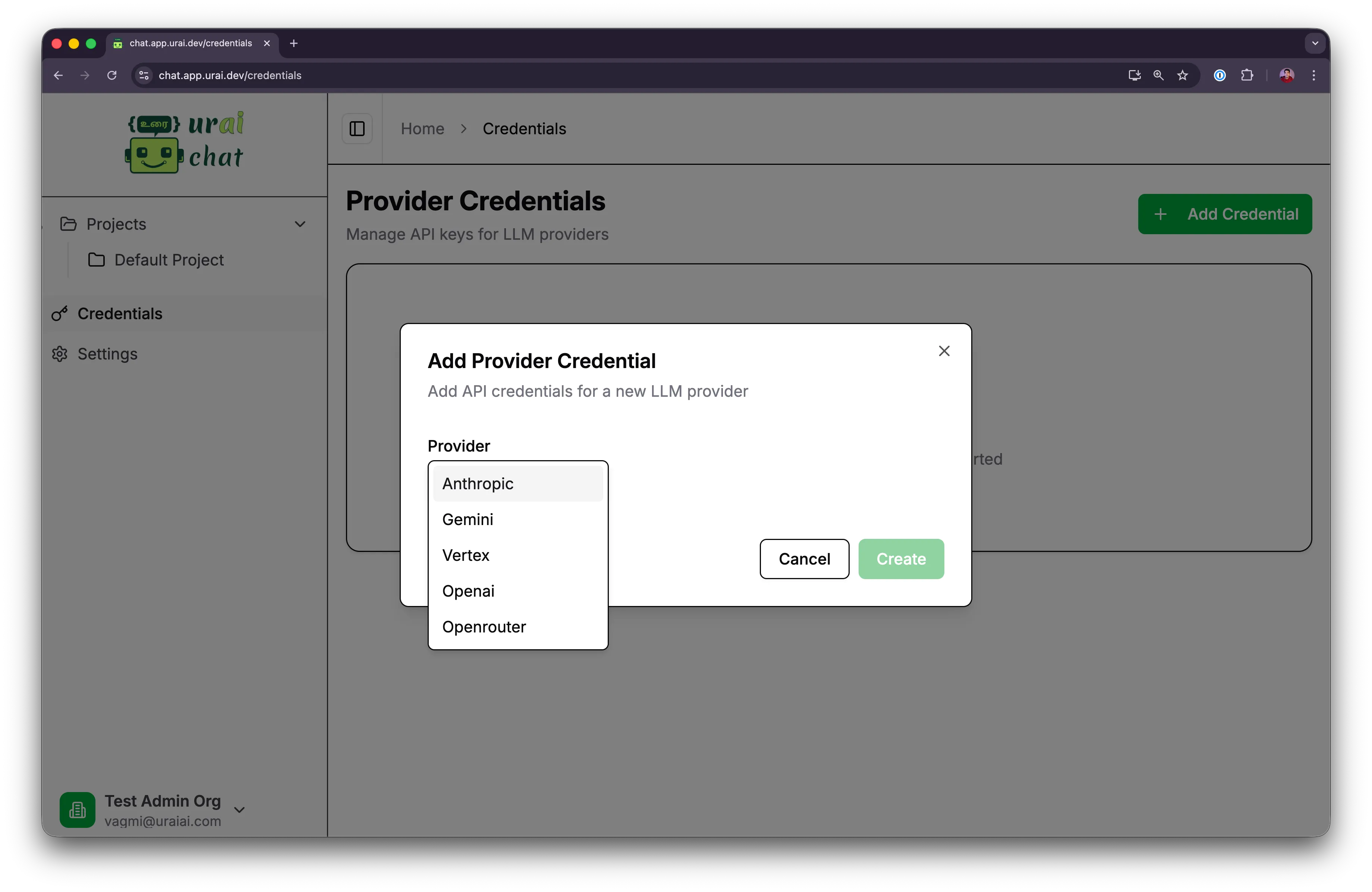This screenshot has width=1372, height=892.
Task: Click the Add Credential button
Action: [1224, 214]
